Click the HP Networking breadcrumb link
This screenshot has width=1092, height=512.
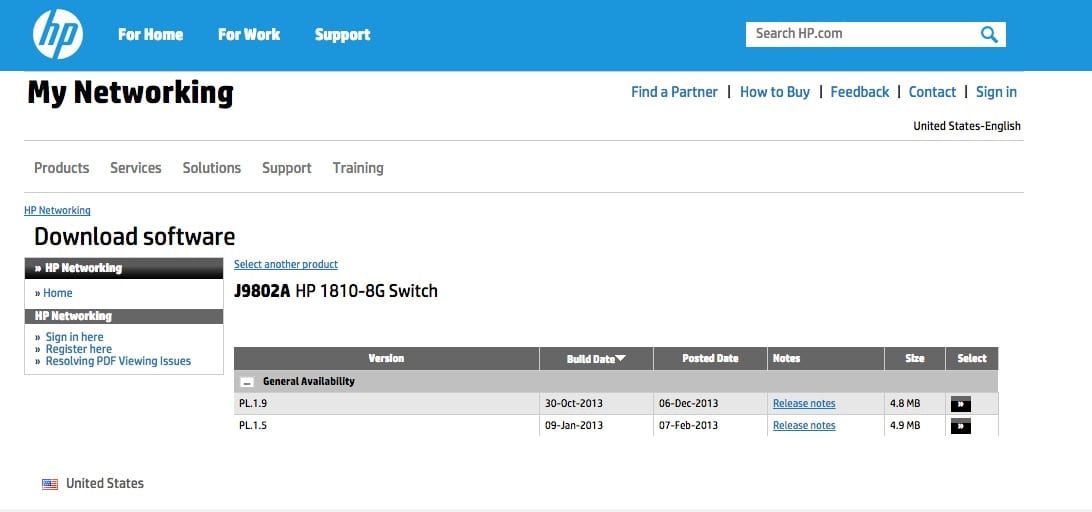57,210
